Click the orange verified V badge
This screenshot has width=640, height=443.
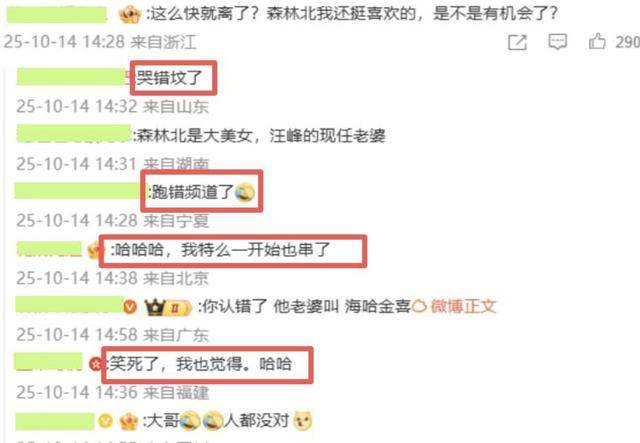coord(130,306)
